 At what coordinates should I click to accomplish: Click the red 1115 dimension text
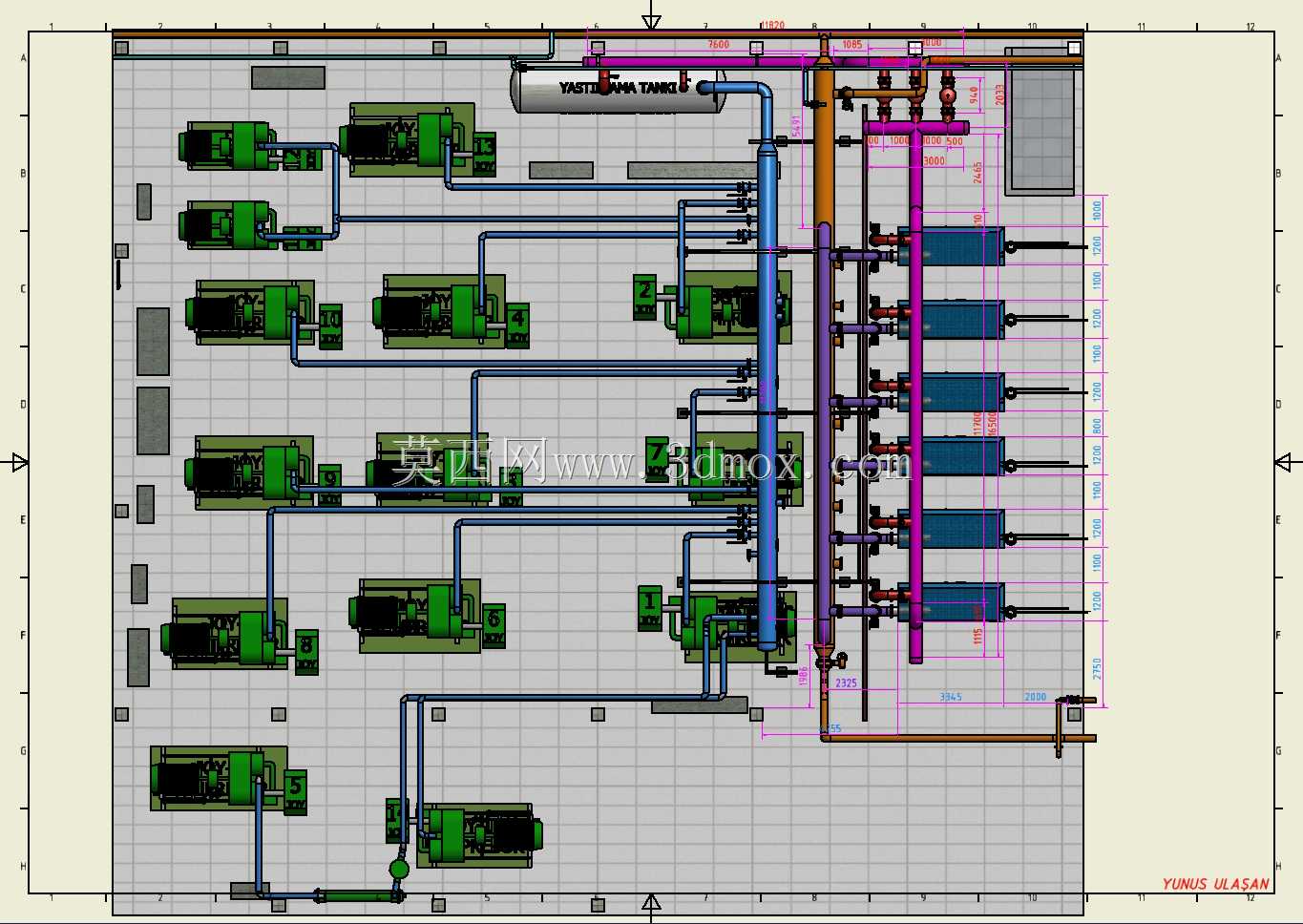(977, 635)
